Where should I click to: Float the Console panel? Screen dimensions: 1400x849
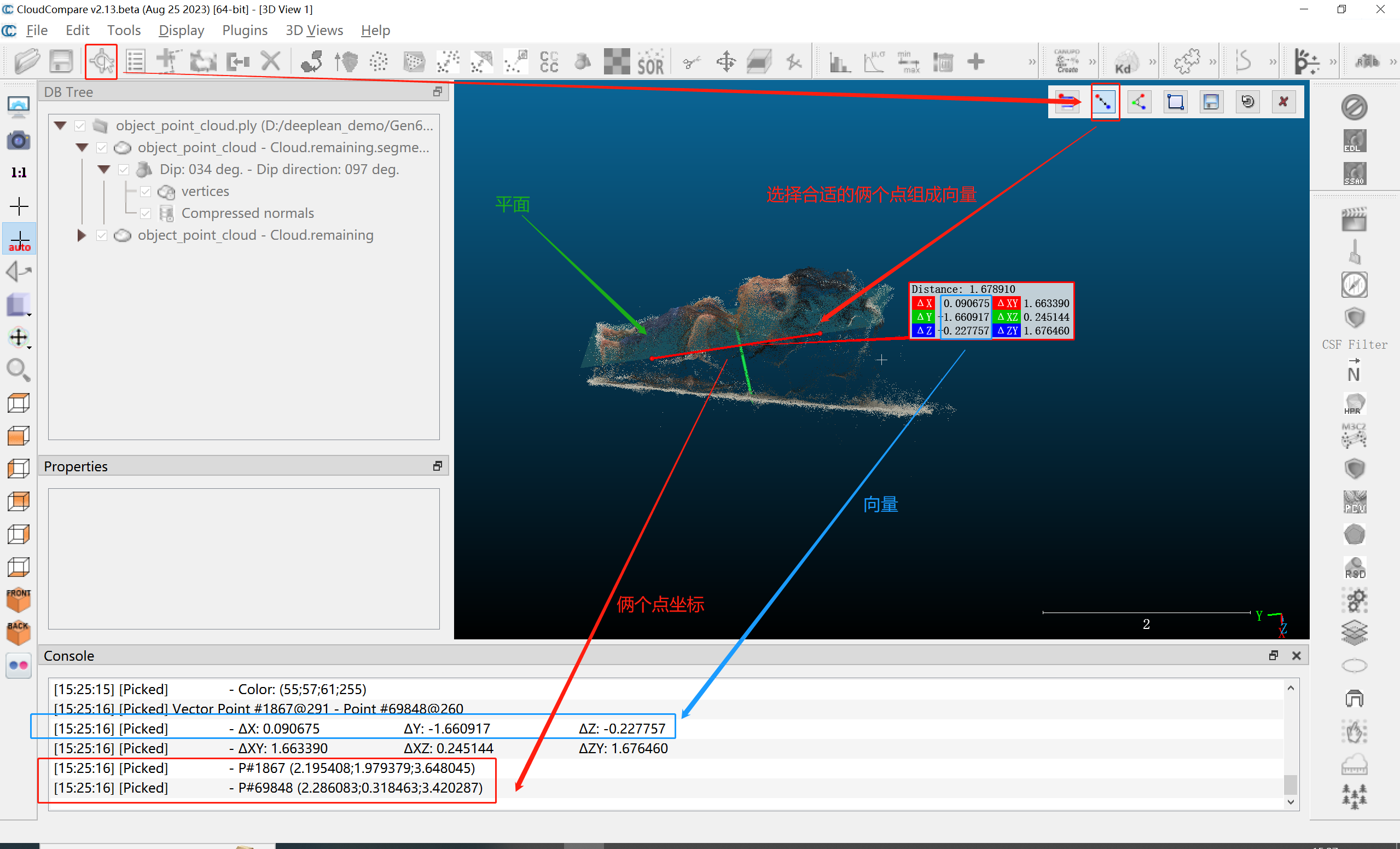(x=1273, y=656)
